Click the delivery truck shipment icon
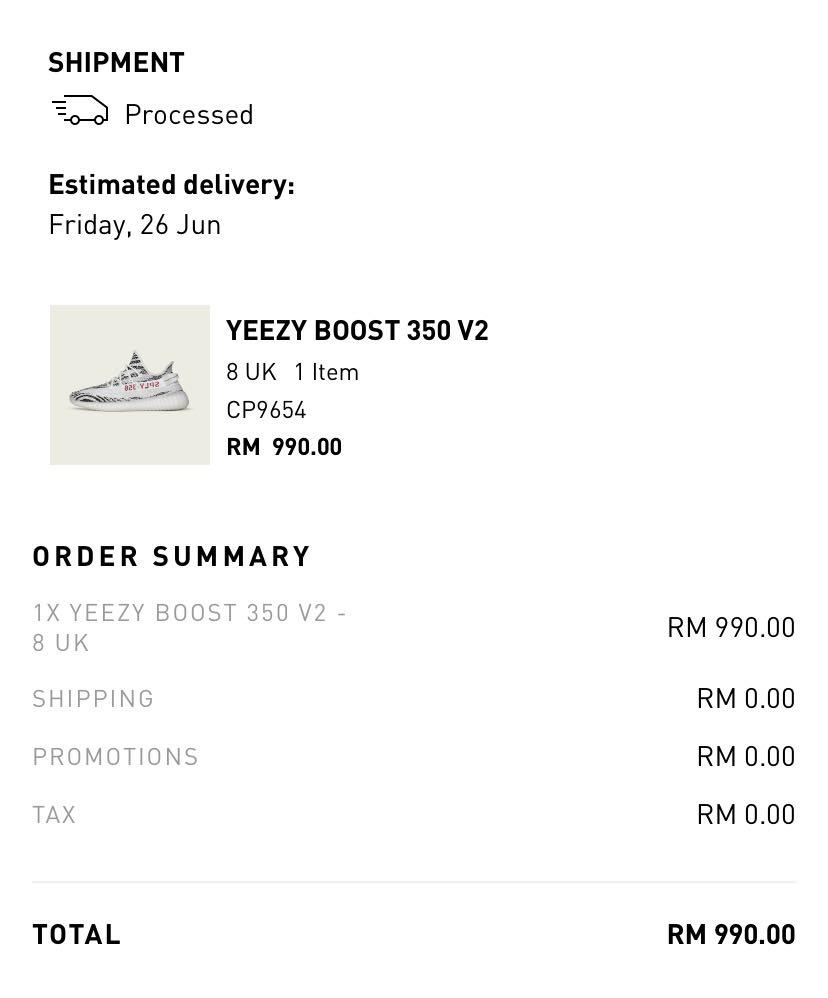 coord(80,111)
